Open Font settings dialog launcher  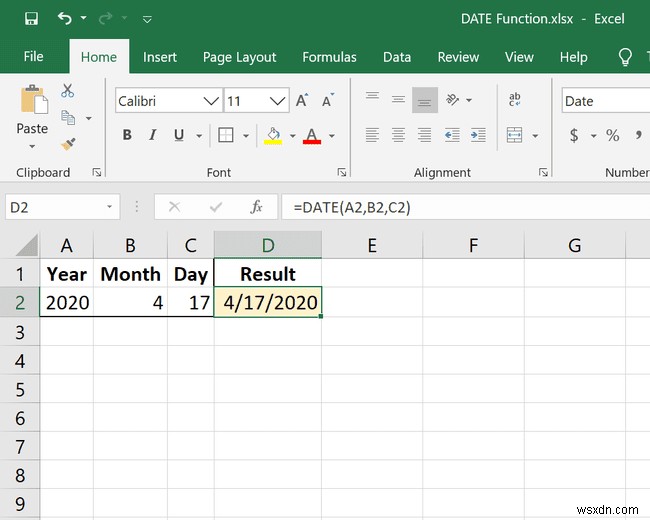tap(342, 172)
